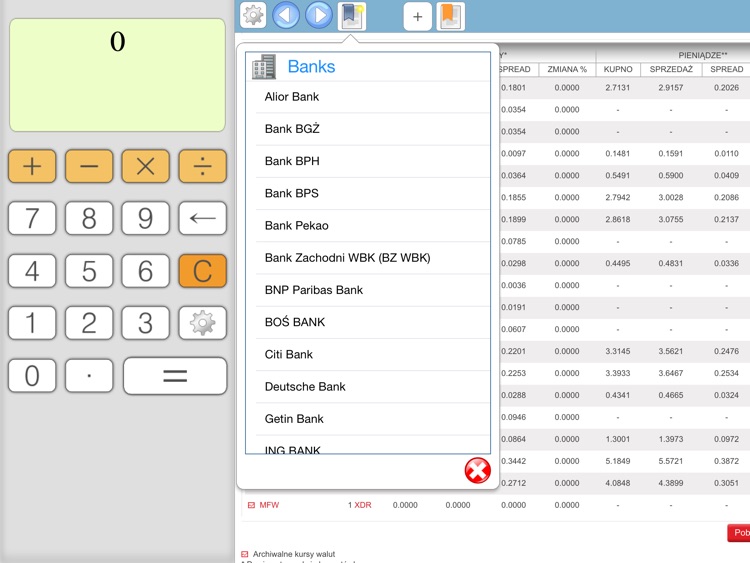Close Banks popup with red X
This screenshot has width=750, height=563.
477,471
